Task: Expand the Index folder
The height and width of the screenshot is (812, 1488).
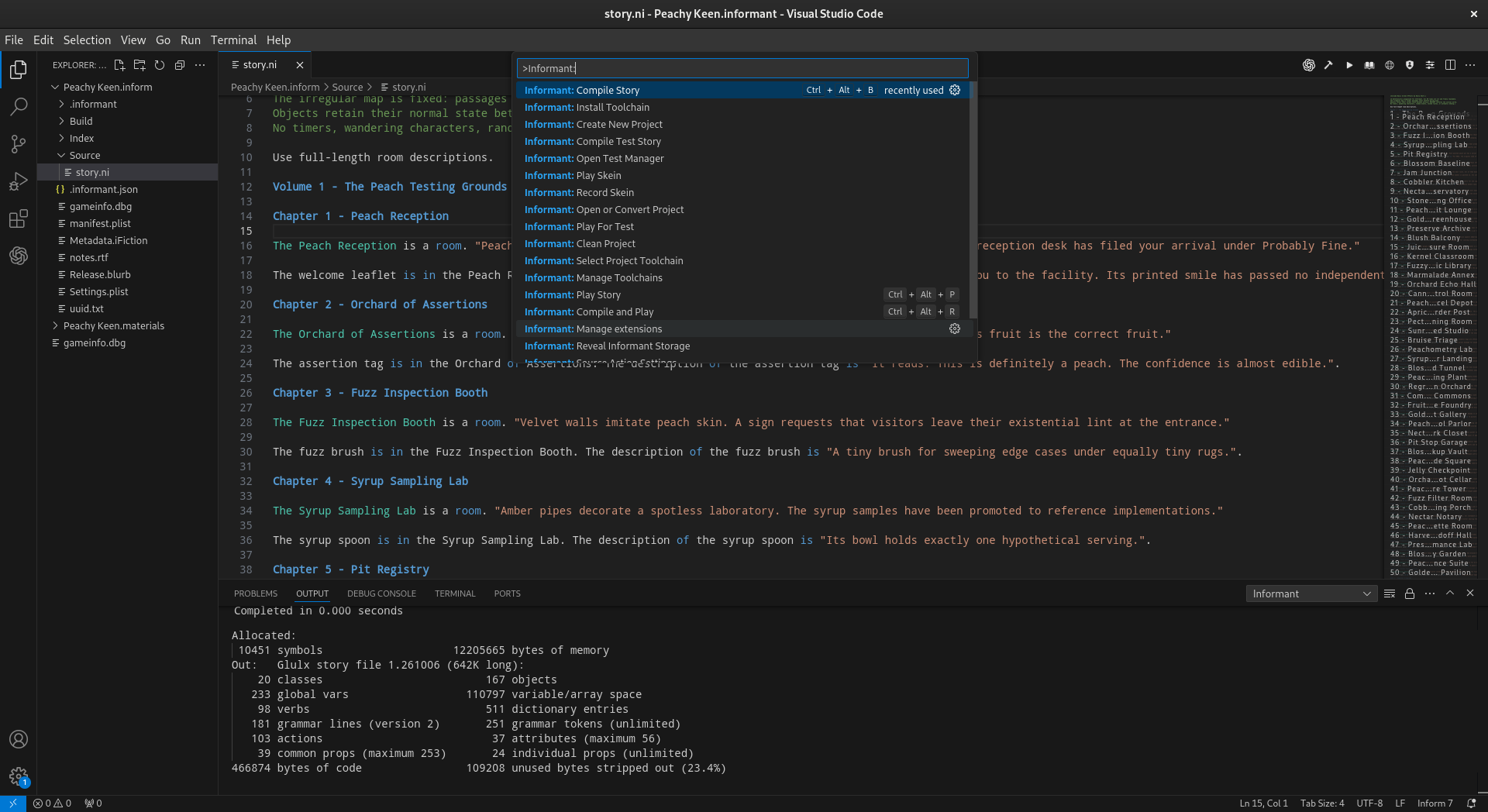Action: pos(128,138)
